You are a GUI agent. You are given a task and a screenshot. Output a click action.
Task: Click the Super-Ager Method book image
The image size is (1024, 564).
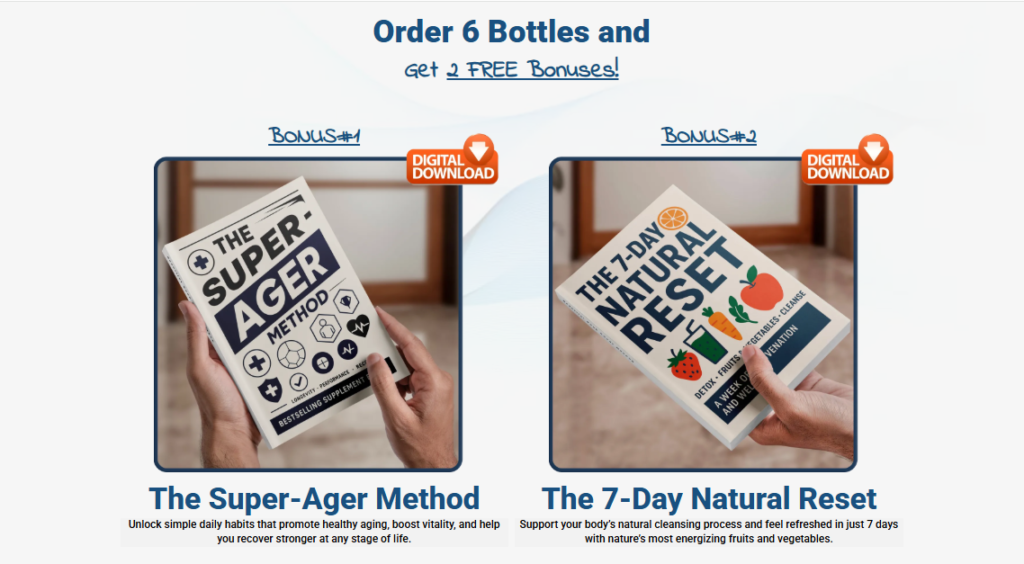click(308, 314)
